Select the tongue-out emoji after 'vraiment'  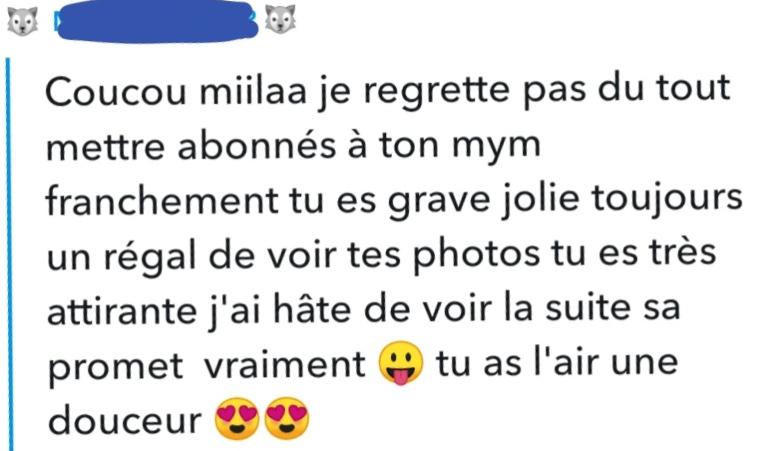click(400, 363)
